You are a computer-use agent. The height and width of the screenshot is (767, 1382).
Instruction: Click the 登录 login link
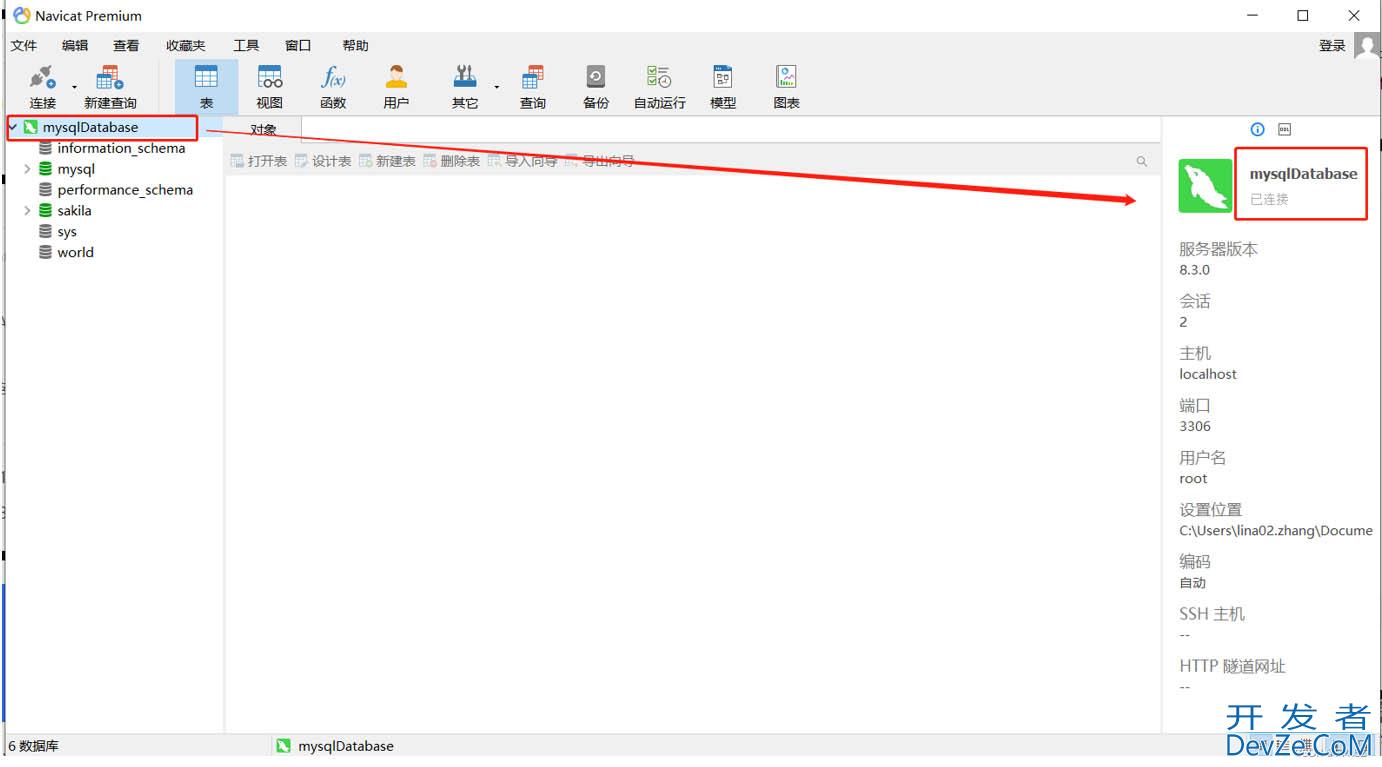[1332, 46]
